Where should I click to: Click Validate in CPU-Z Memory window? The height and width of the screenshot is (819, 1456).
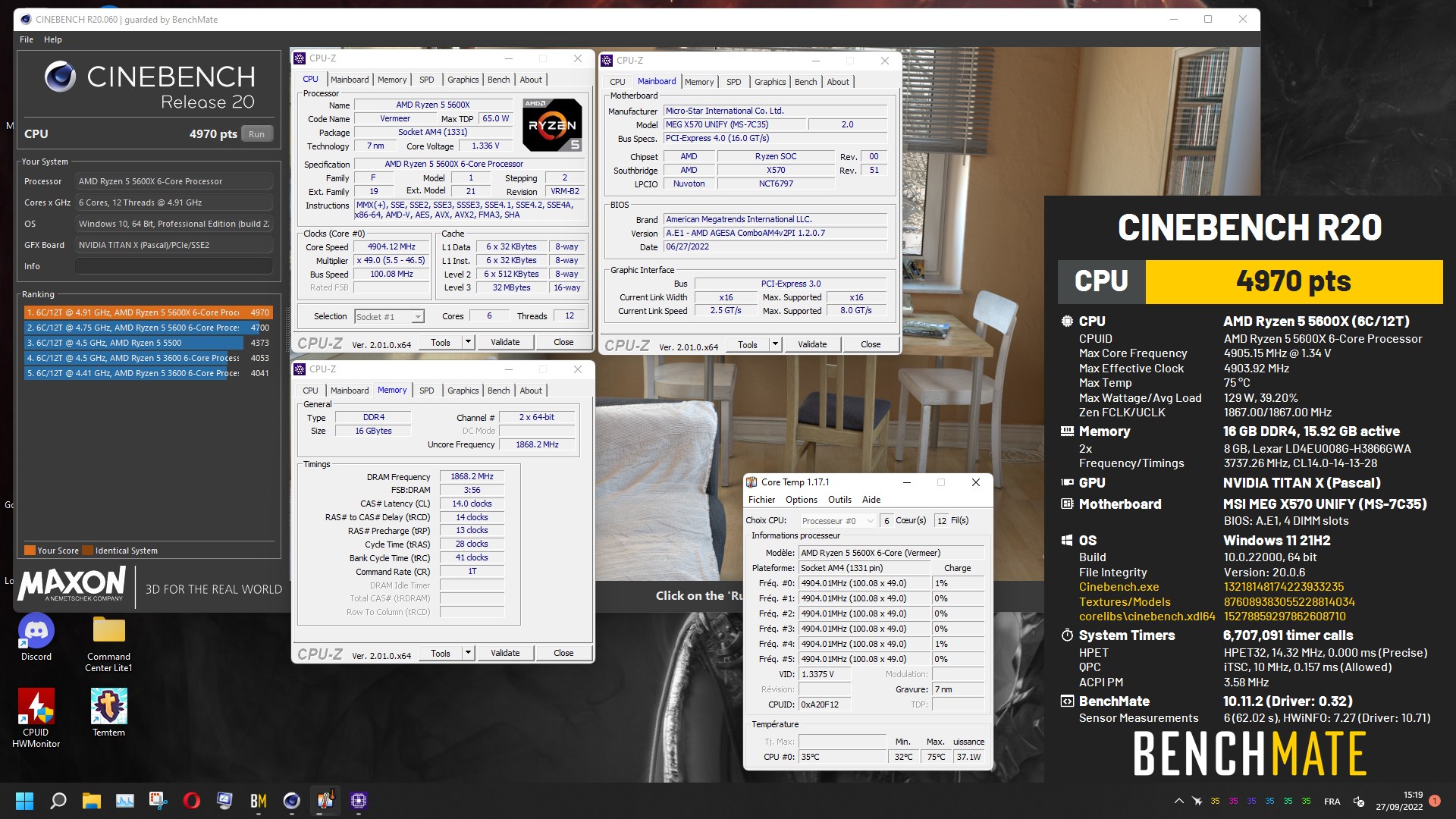point(505,653)
